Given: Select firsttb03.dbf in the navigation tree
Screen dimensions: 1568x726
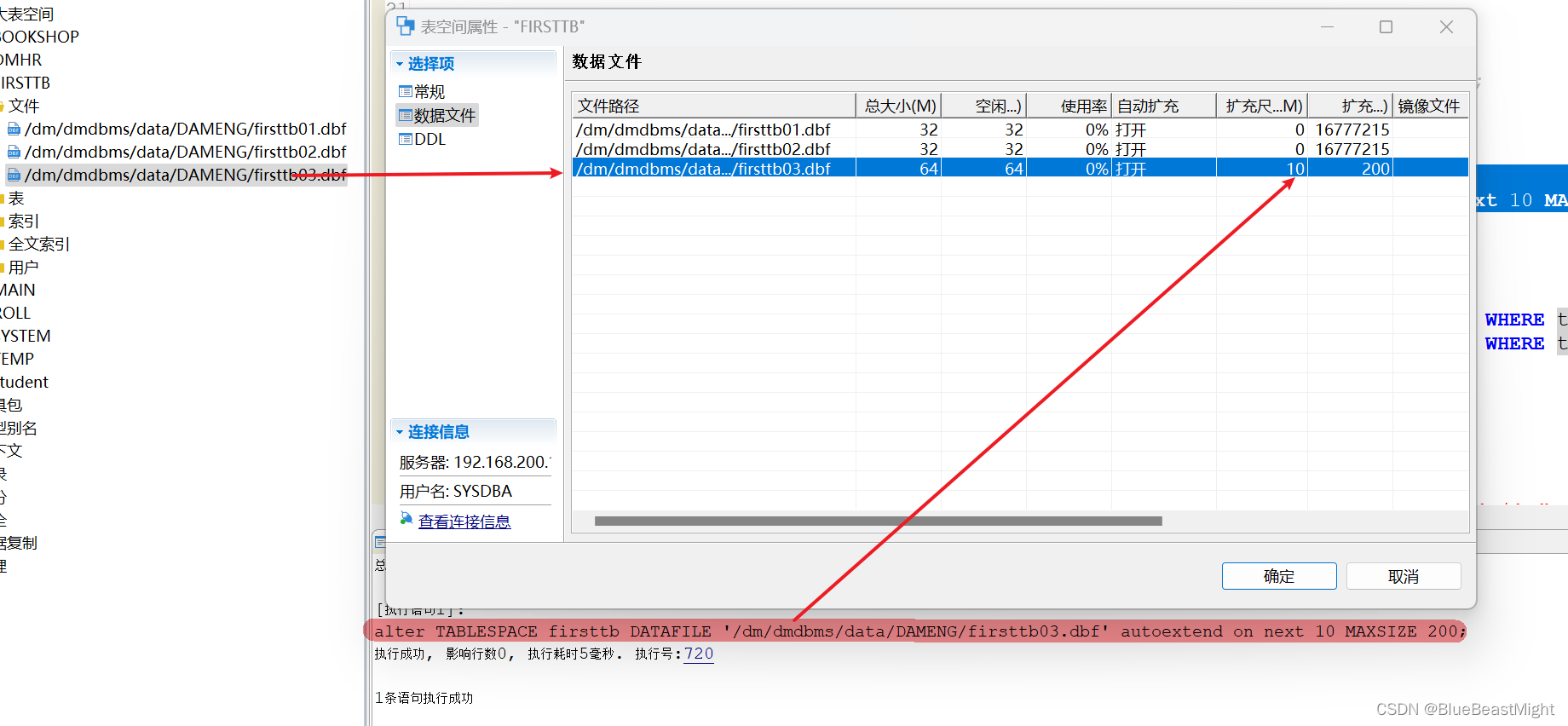Looking at the screenshot, I should tap(186, 175).
